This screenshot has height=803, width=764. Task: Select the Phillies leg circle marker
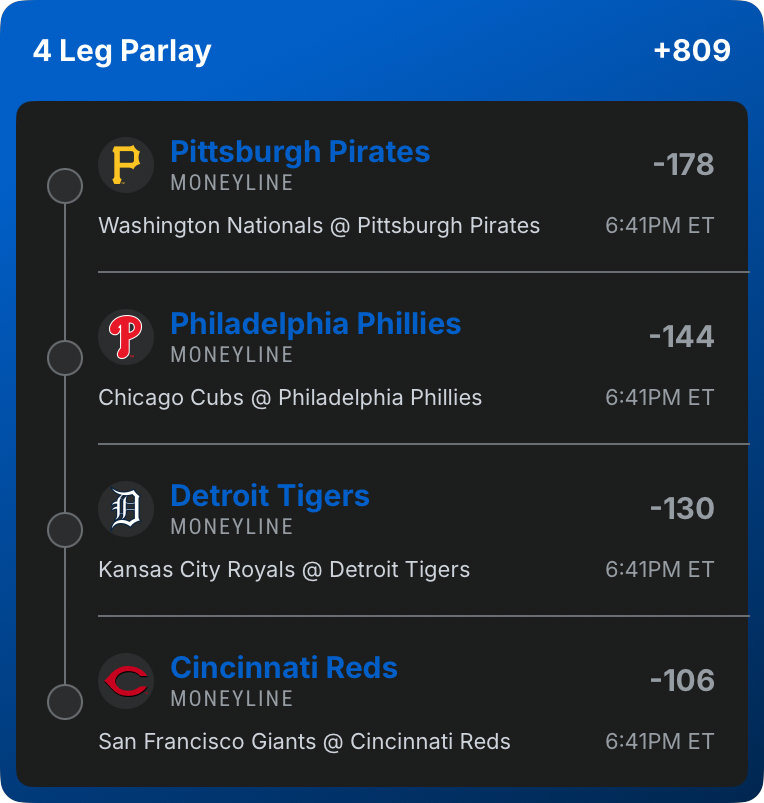click(x=65, y=358)
